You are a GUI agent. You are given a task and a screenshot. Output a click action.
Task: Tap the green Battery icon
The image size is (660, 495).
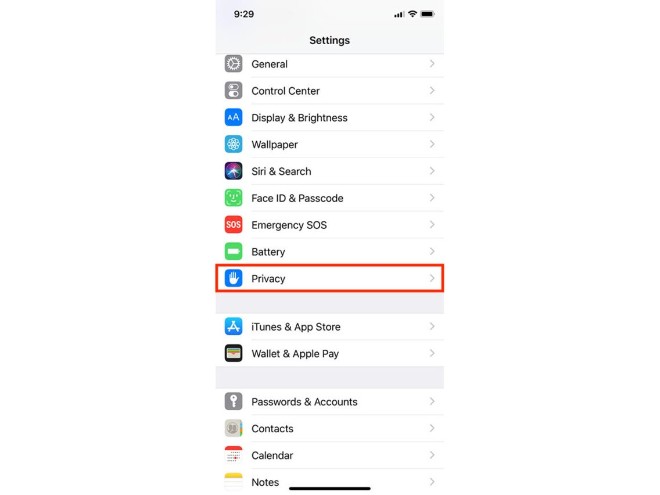[x=233, y=252]
